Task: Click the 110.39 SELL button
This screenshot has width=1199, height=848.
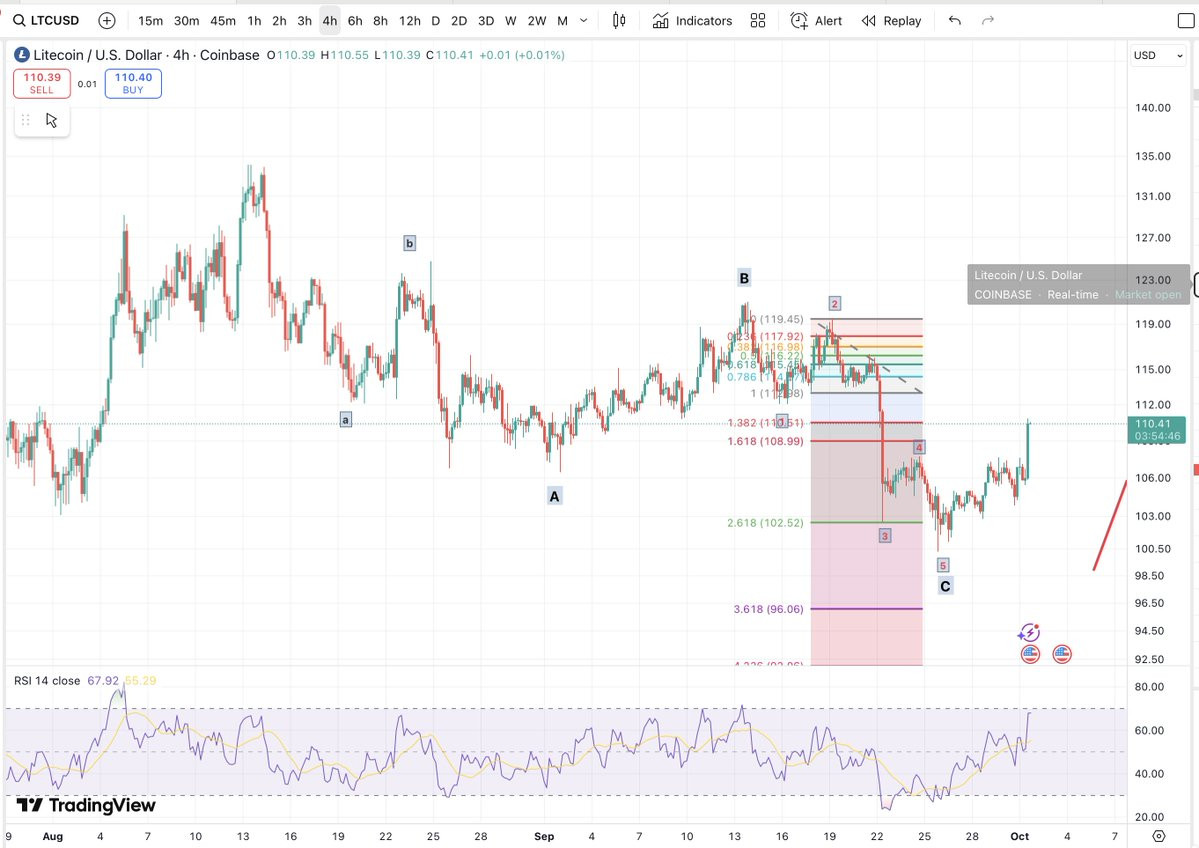Action: click(x=42, y=83)
